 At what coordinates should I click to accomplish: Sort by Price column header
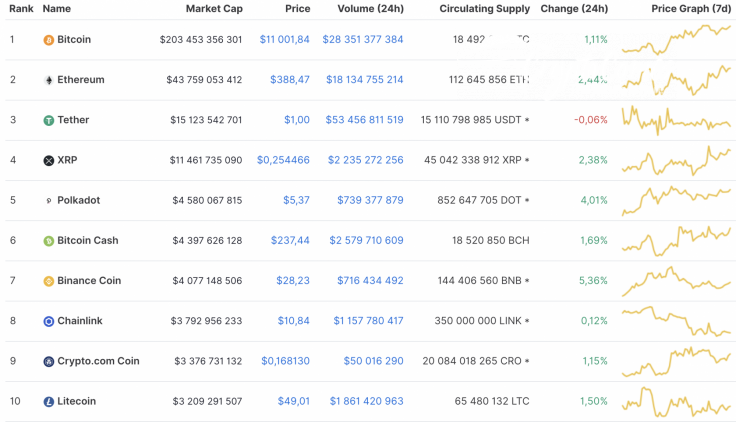(x=298, y=8)
